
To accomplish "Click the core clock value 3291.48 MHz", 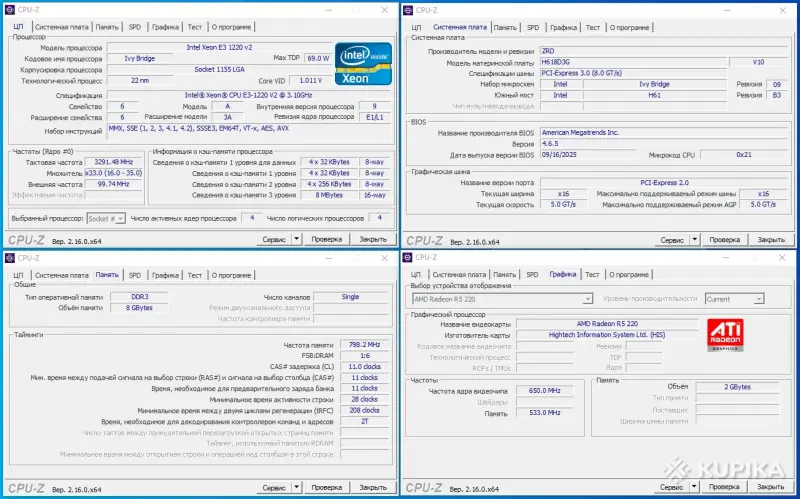I will 113,162.
